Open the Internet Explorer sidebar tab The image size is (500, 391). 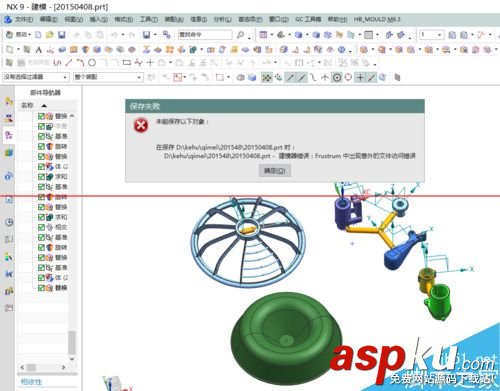9,199
